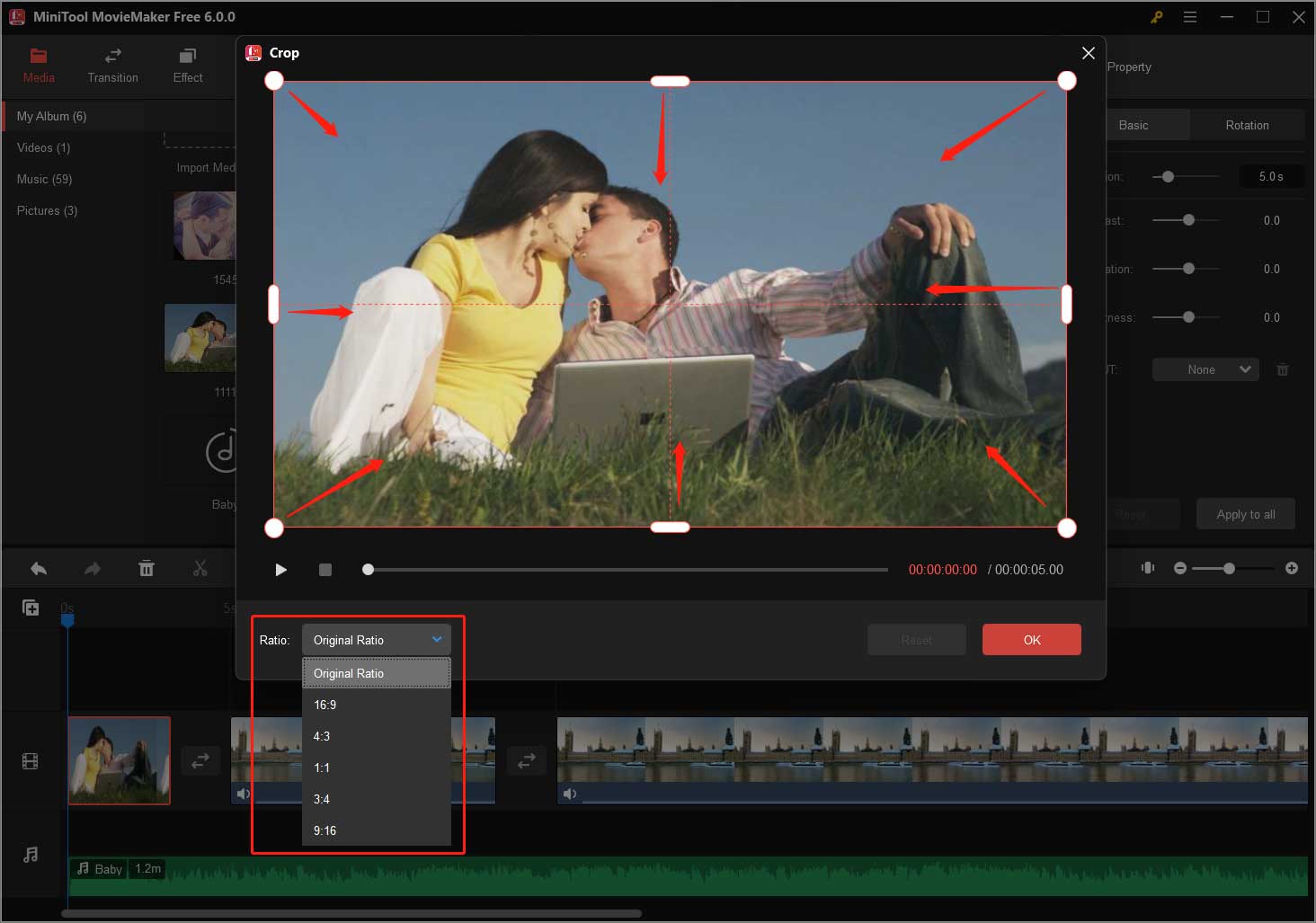Click the transition swap icon between first clips

(x=200, y=760)
